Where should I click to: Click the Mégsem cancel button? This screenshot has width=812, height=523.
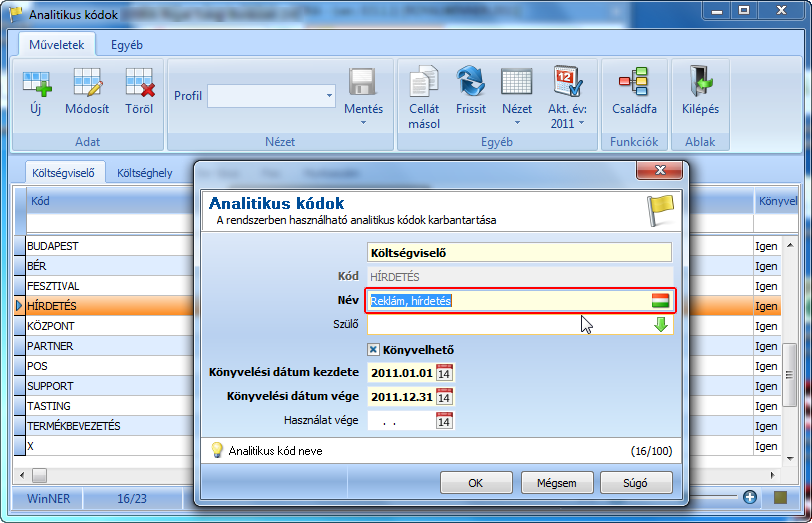click(x=556, y=483)
